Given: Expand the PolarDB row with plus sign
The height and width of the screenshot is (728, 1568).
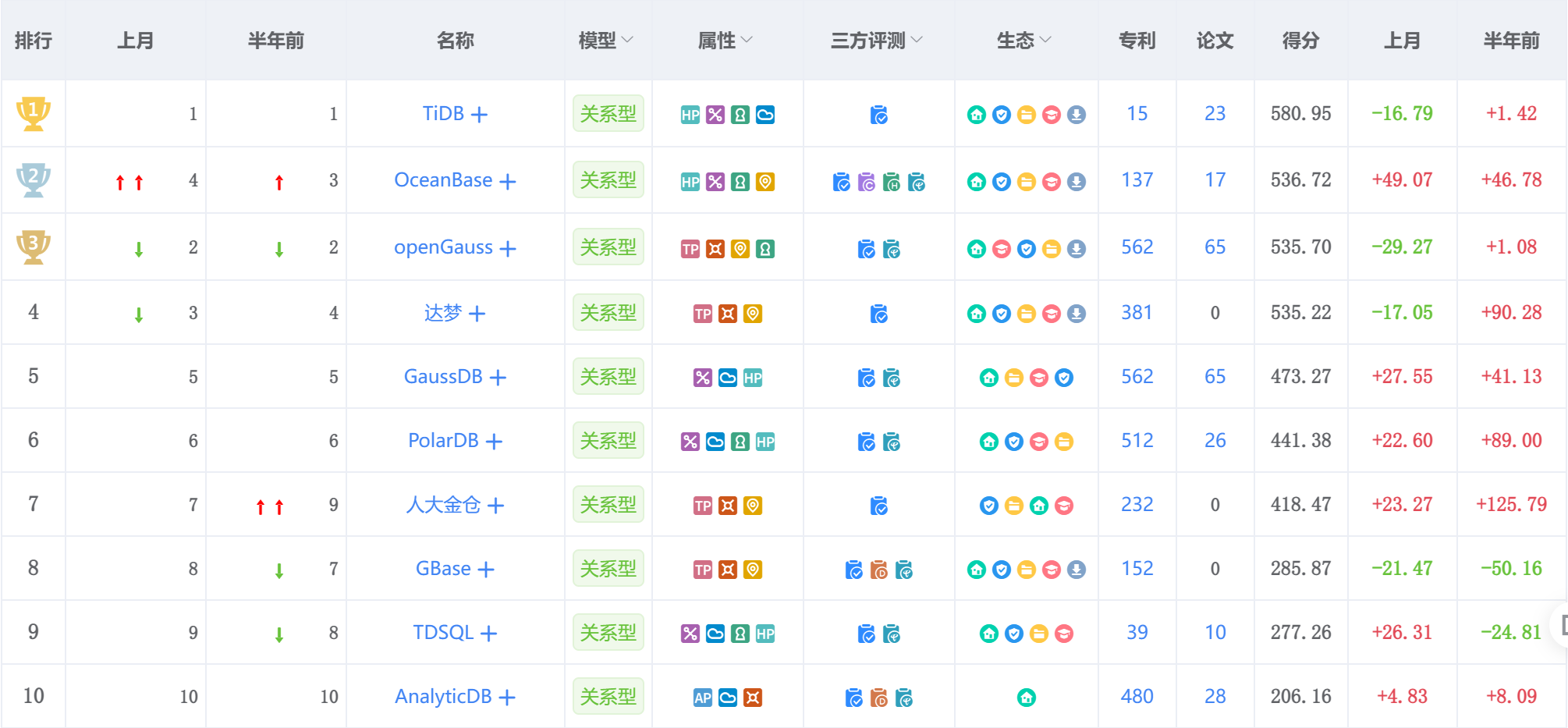Looking at the screenshot, I should pos(494,442).
